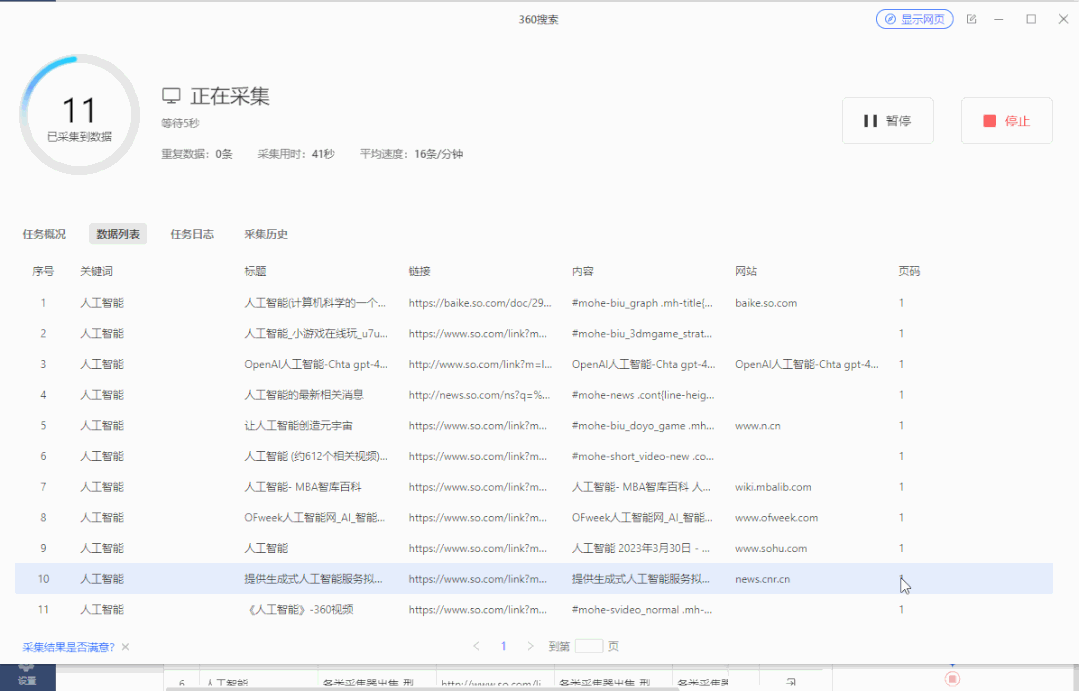Click the 页码 column header

pyautogui.click(x=909, y=271)
